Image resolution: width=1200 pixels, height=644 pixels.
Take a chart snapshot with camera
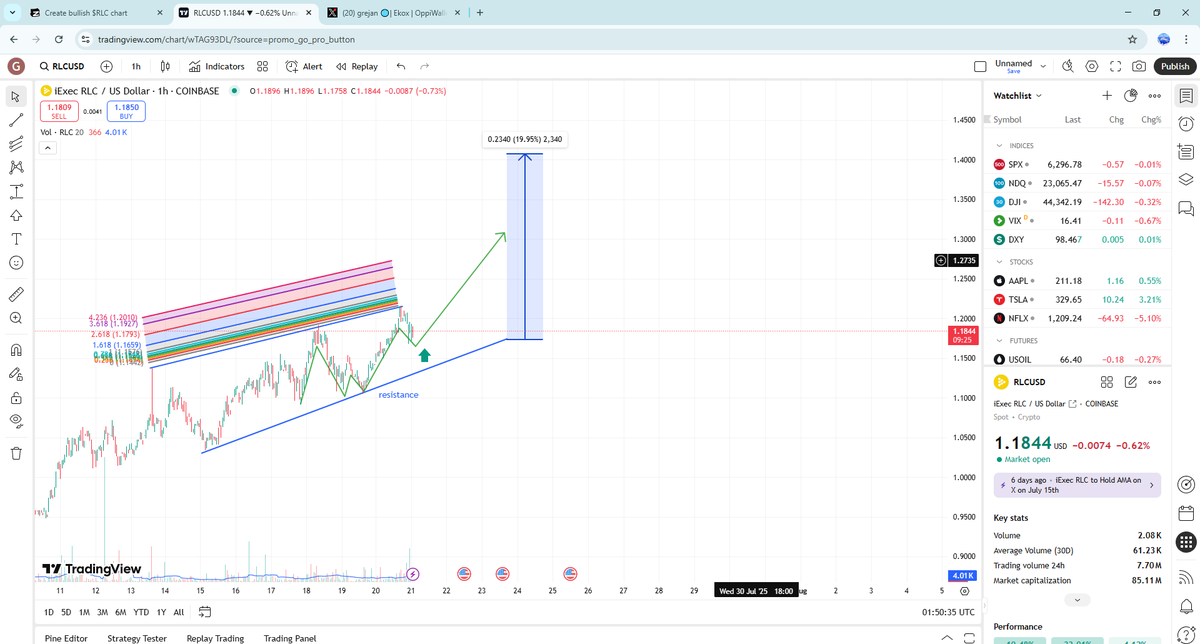tap(1139, 66)
